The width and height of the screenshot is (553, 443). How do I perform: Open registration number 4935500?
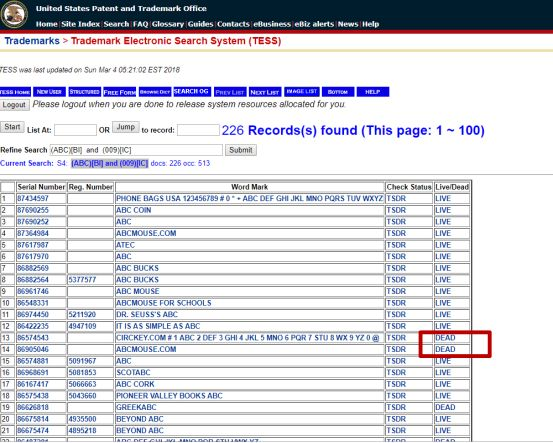[x=82, y=419]
